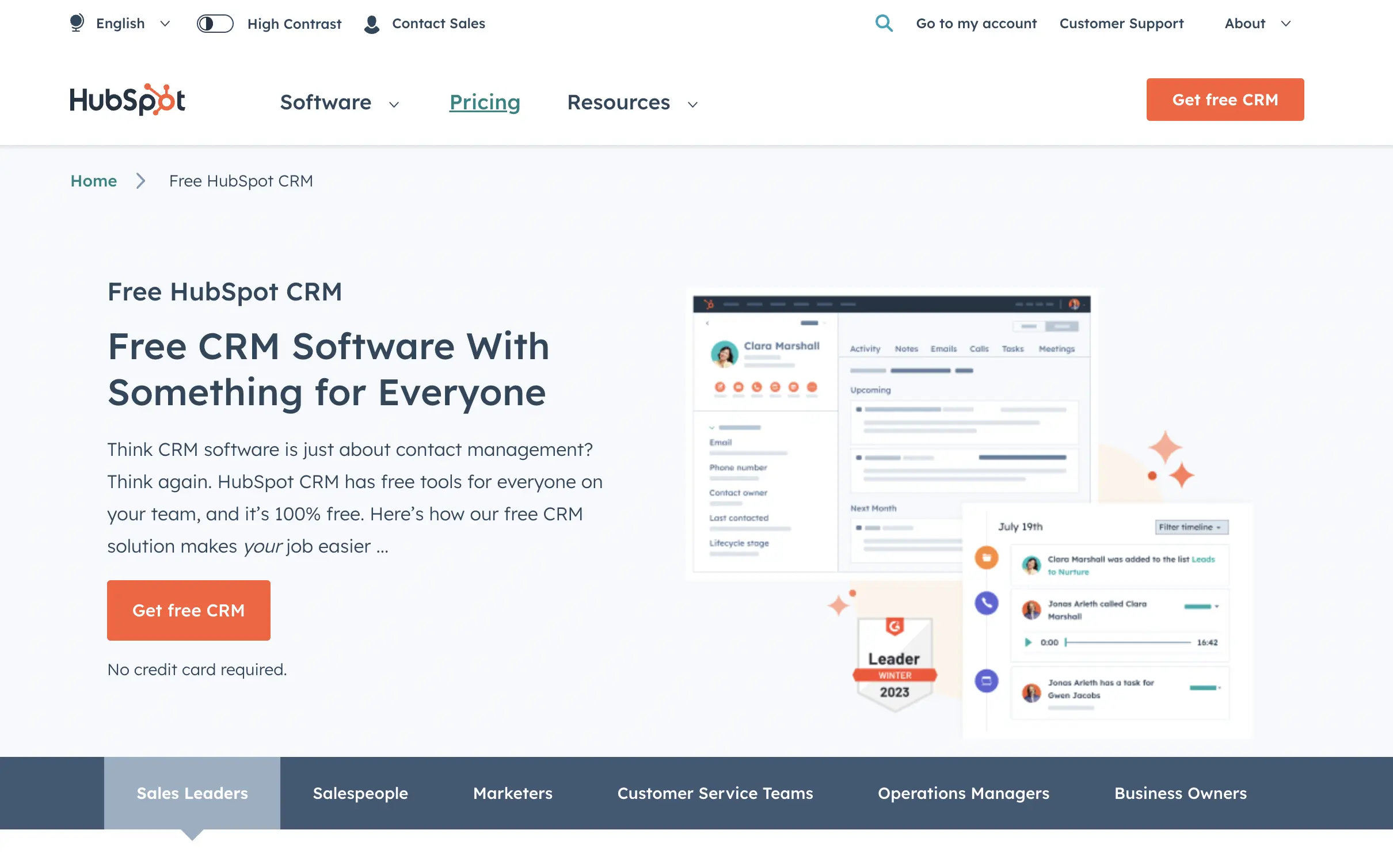Click the Meetings tab in illustration

tap(1057, 349)
